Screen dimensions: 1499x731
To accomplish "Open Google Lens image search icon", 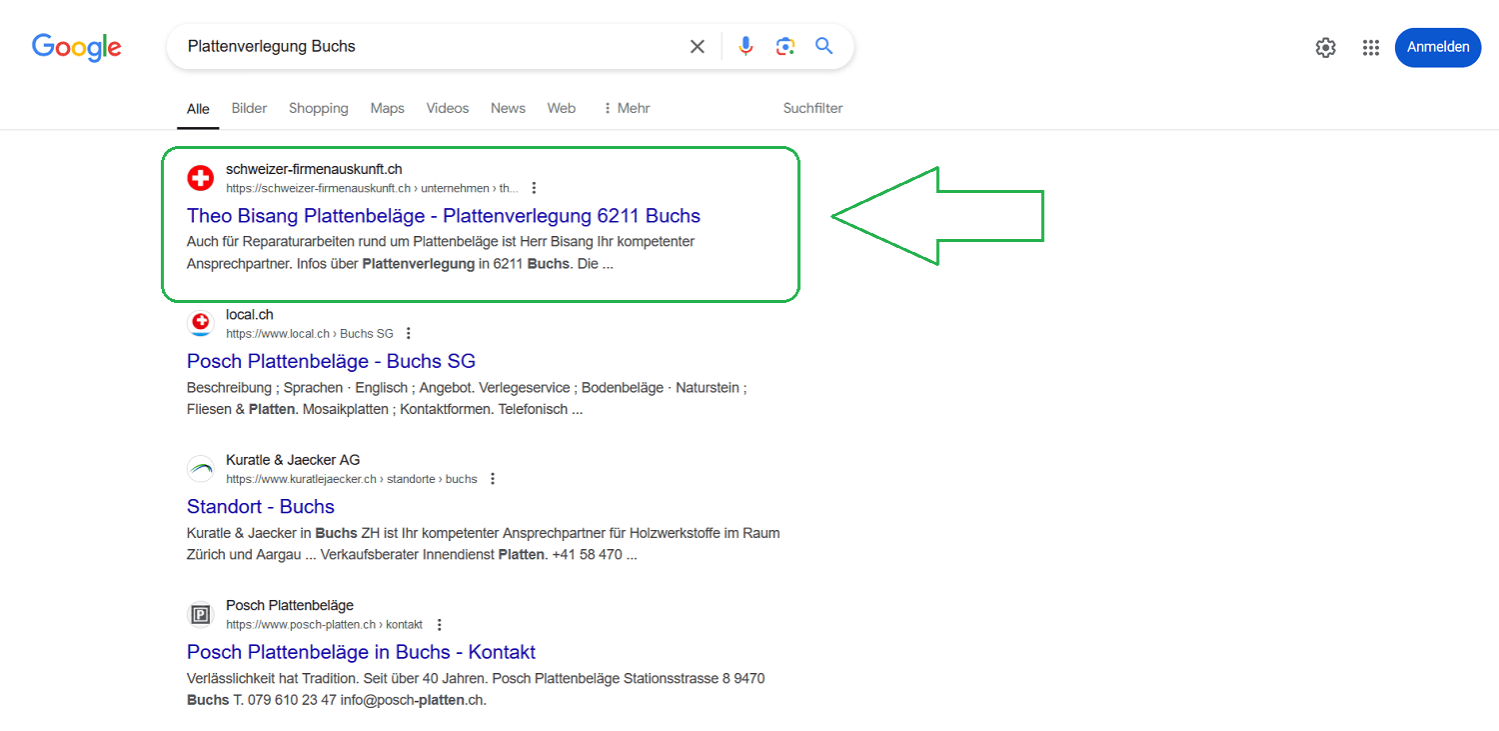I will (785, 46).
